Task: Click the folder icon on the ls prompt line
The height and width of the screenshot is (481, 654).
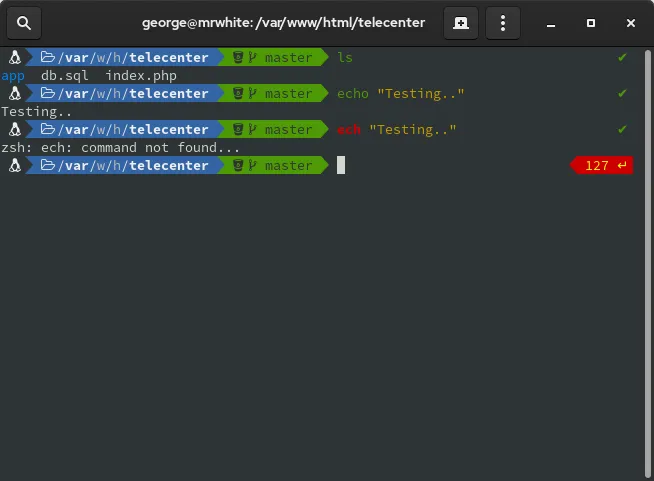Action: coord(48,57)
